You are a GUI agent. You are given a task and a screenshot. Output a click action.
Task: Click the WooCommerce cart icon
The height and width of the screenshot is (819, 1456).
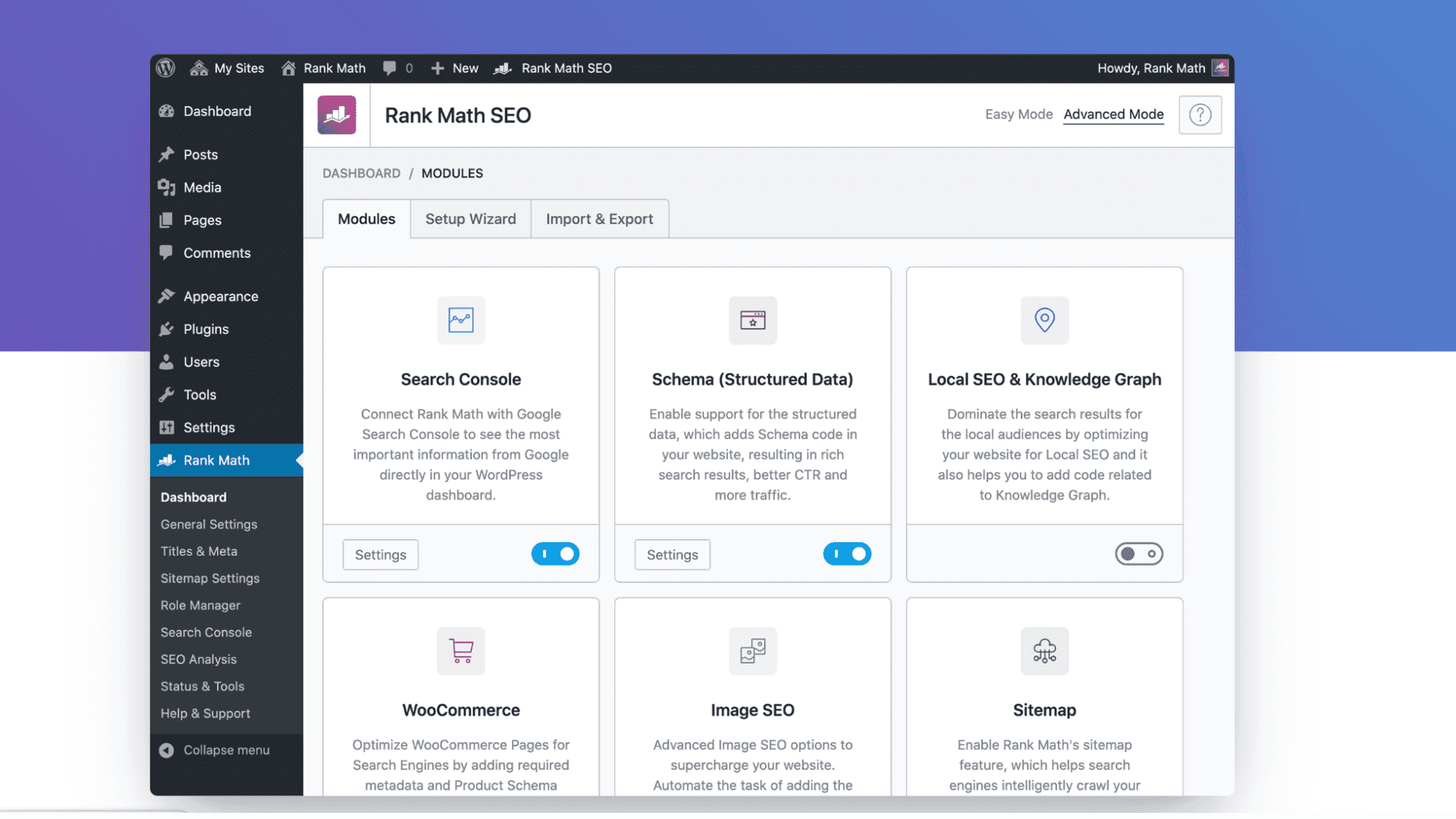tap(460, 651)
